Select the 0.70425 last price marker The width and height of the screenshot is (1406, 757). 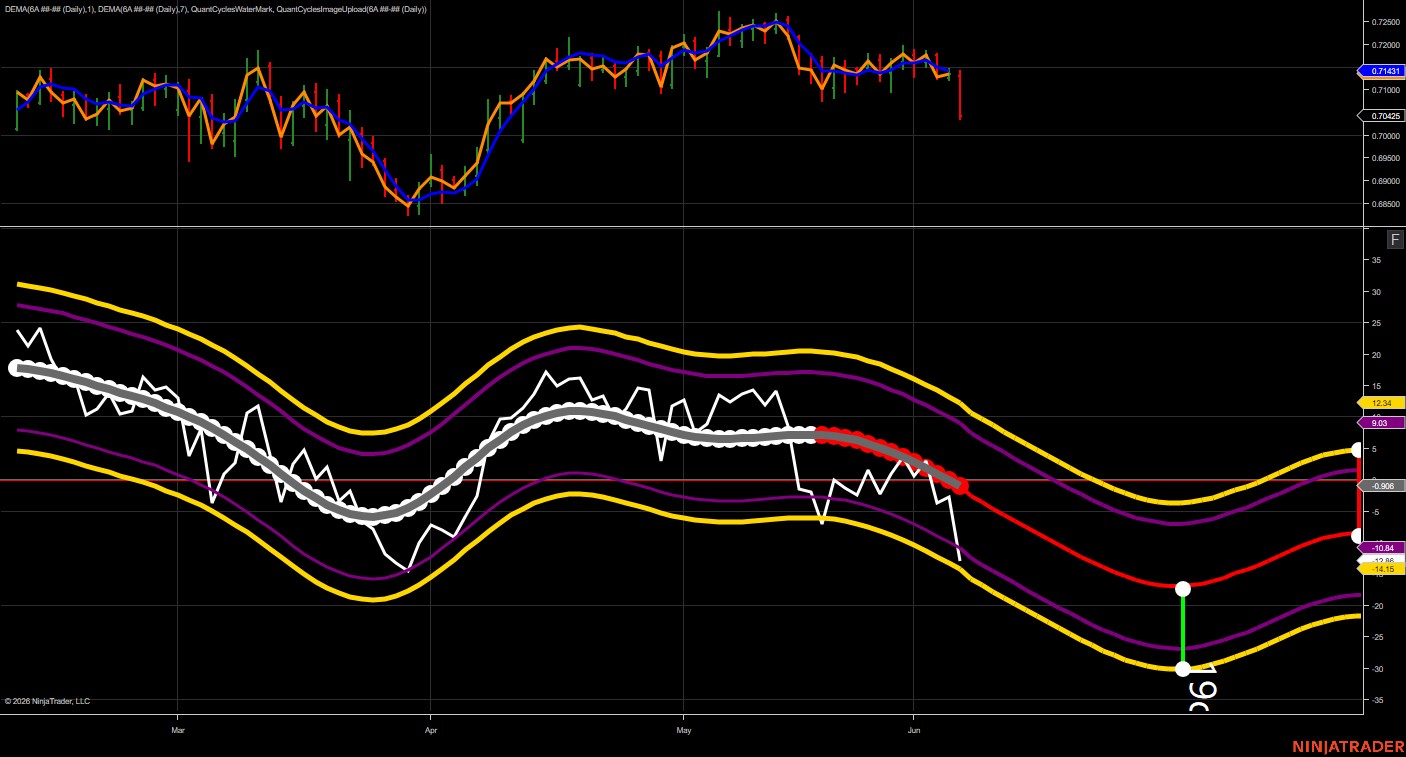point(1382,116)
